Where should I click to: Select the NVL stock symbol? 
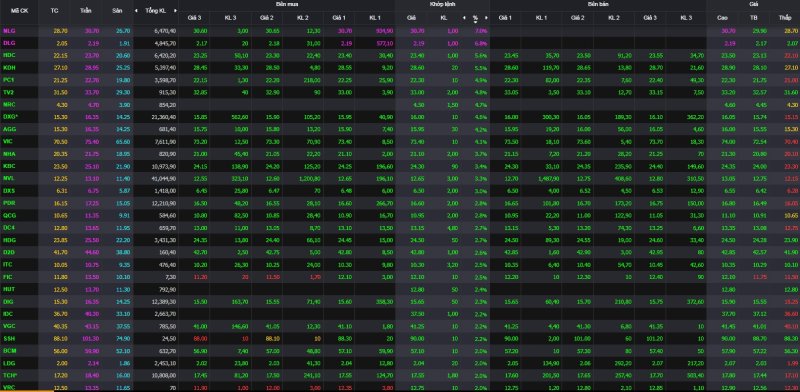coord(8,179)
